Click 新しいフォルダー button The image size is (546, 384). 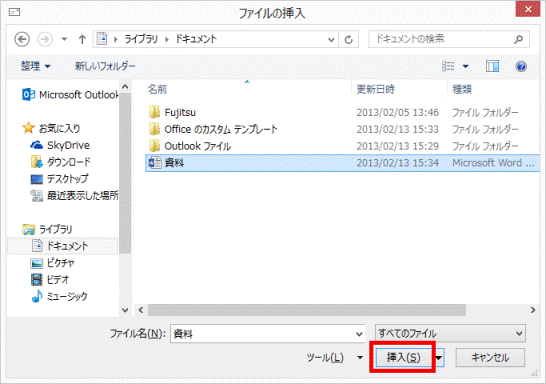[x=105, y=66]
